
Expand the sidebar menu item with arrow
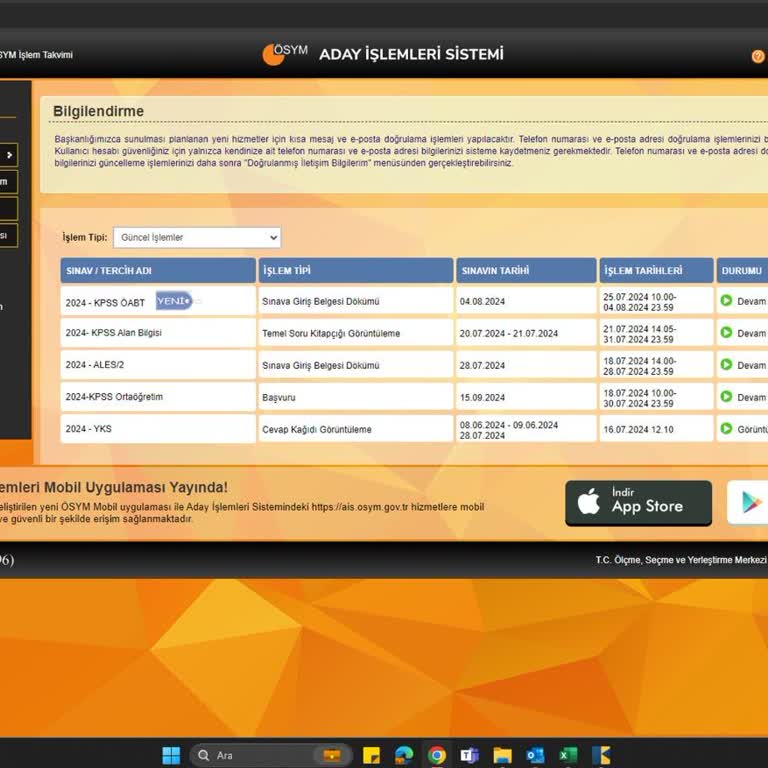(x=9, y=154)
